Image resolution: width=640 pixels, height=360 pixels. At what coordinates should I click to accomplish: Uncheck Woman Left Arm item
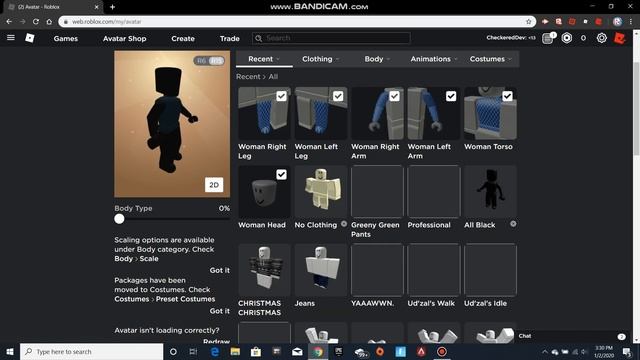451,96
